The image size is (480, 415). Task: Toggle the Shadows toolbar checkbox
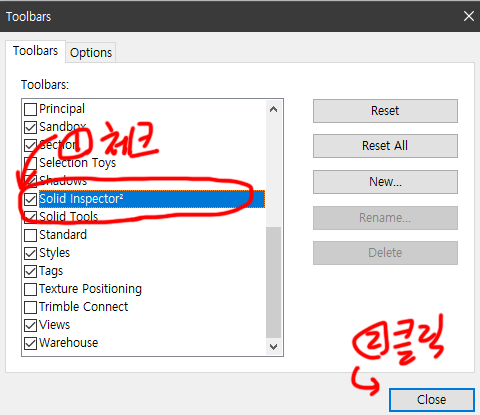(30, 181)
